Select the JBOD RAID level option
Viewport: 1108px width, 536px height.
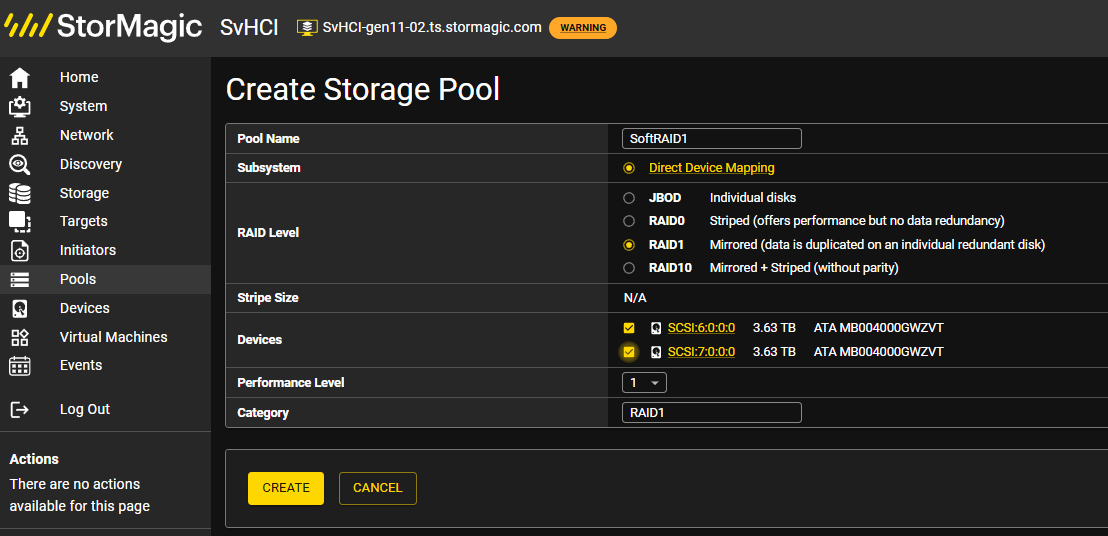click(x=628, y=198)
